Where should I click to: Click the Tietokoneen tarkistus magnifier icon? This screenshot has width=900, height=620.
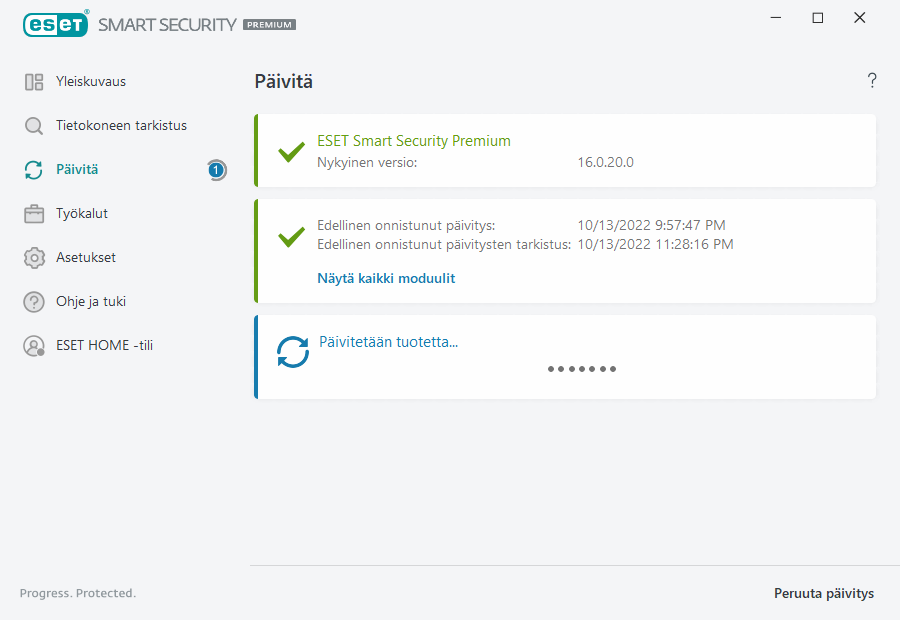click(34, 126)
